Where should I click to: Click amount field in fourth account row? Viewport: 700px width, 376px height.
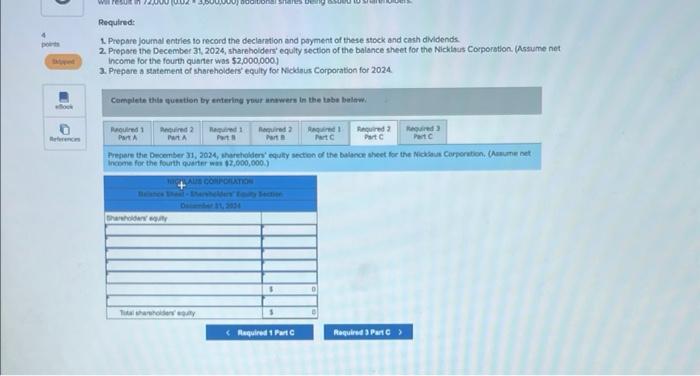tap(289, 266)
